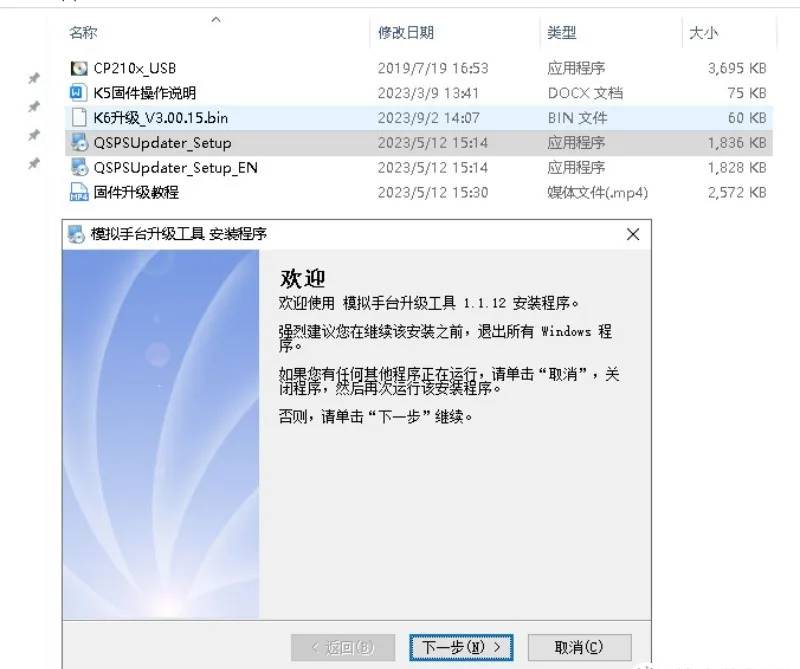Image resolution: width=800 pixels, height=669 pixels.
Task: Select the file name 固件升级教程
Action: pos(136,192)
